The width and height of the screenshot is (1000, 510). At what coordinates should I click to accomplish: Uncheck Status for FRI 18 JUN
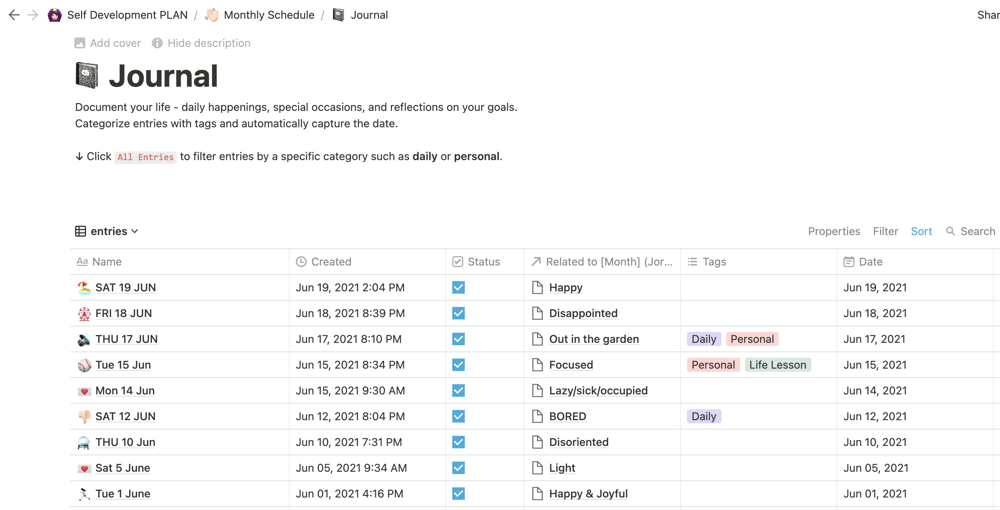(459, 313)
